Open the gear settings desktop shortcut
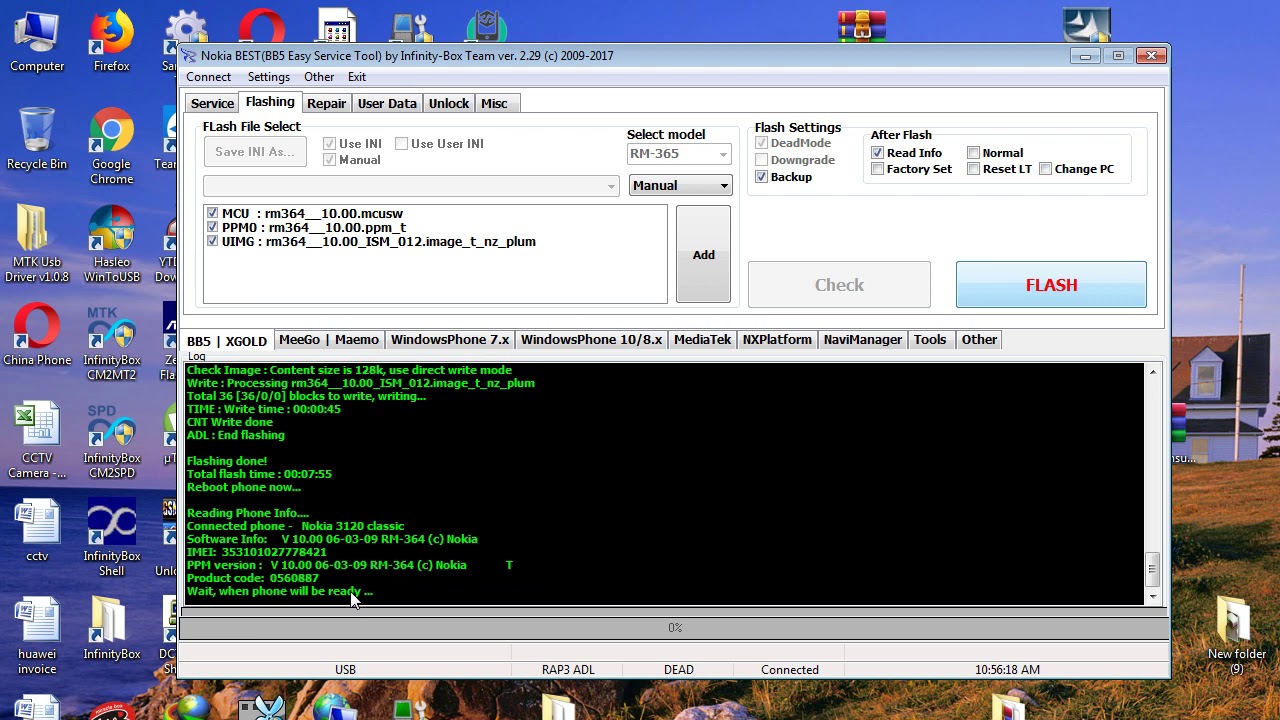 click(x=186, y=28)
